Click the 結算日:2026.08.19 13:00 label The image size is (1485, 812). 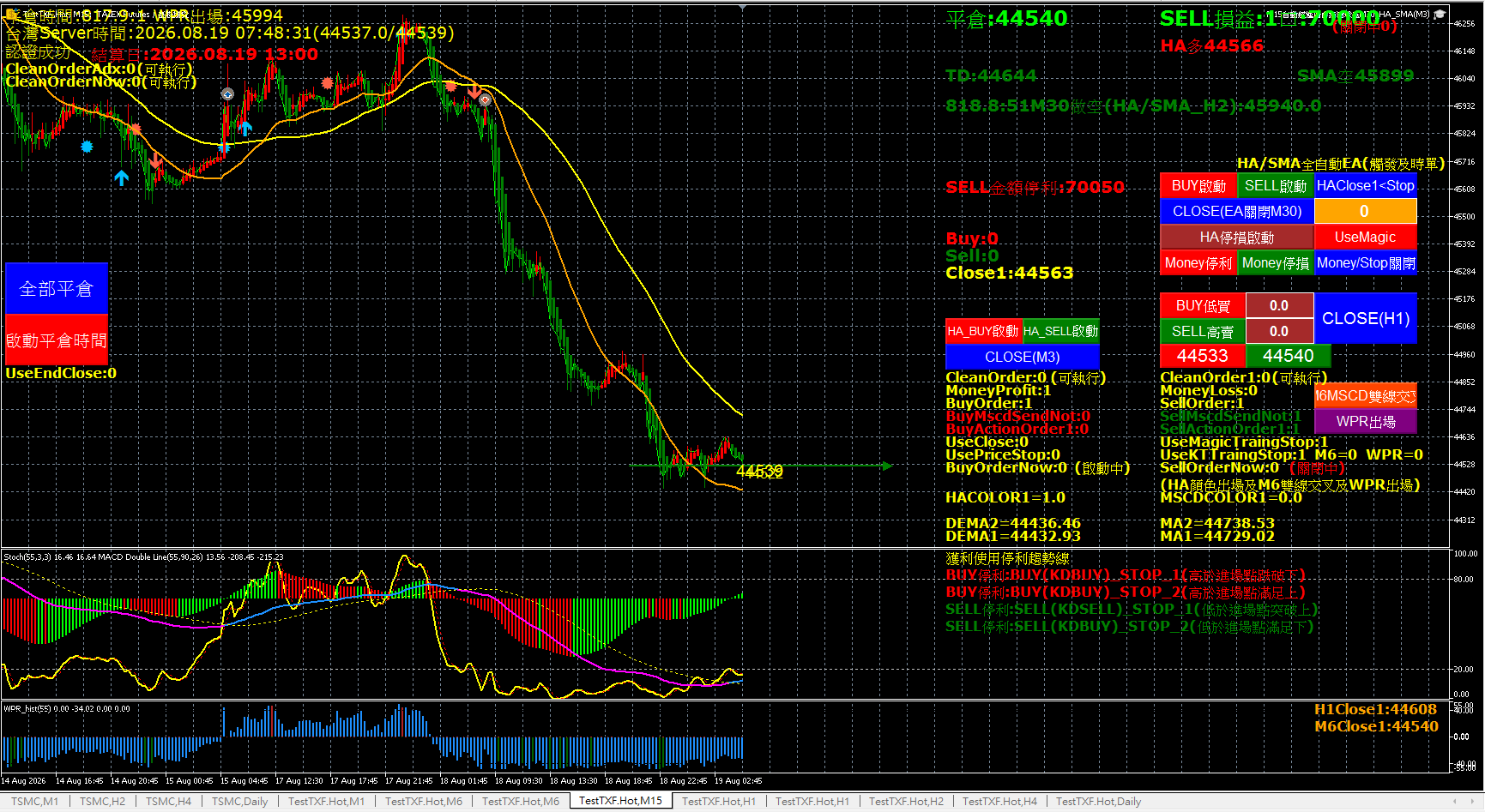click(x=204, y=54)
